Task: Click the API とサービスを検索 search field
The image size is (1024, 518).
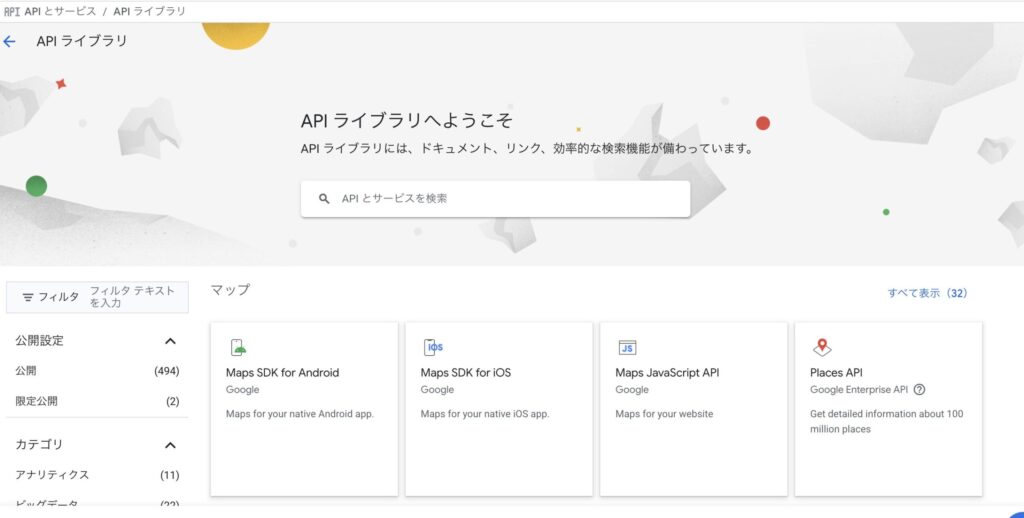Action: point(510,199)
